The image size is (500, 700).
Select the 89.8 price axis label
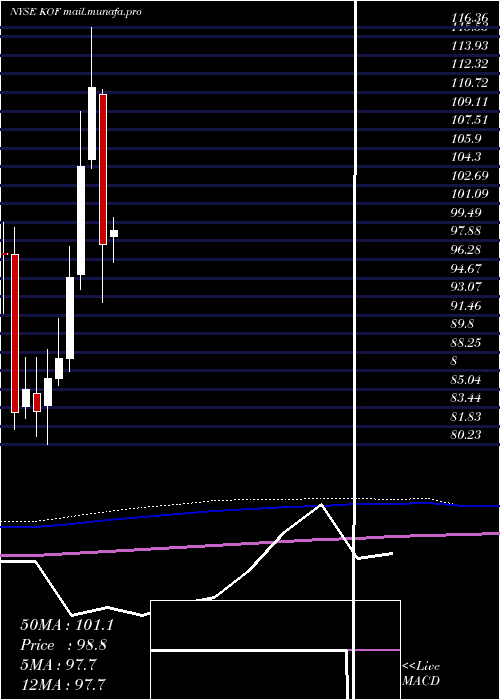pyautogui.click(x=463, y=324)
